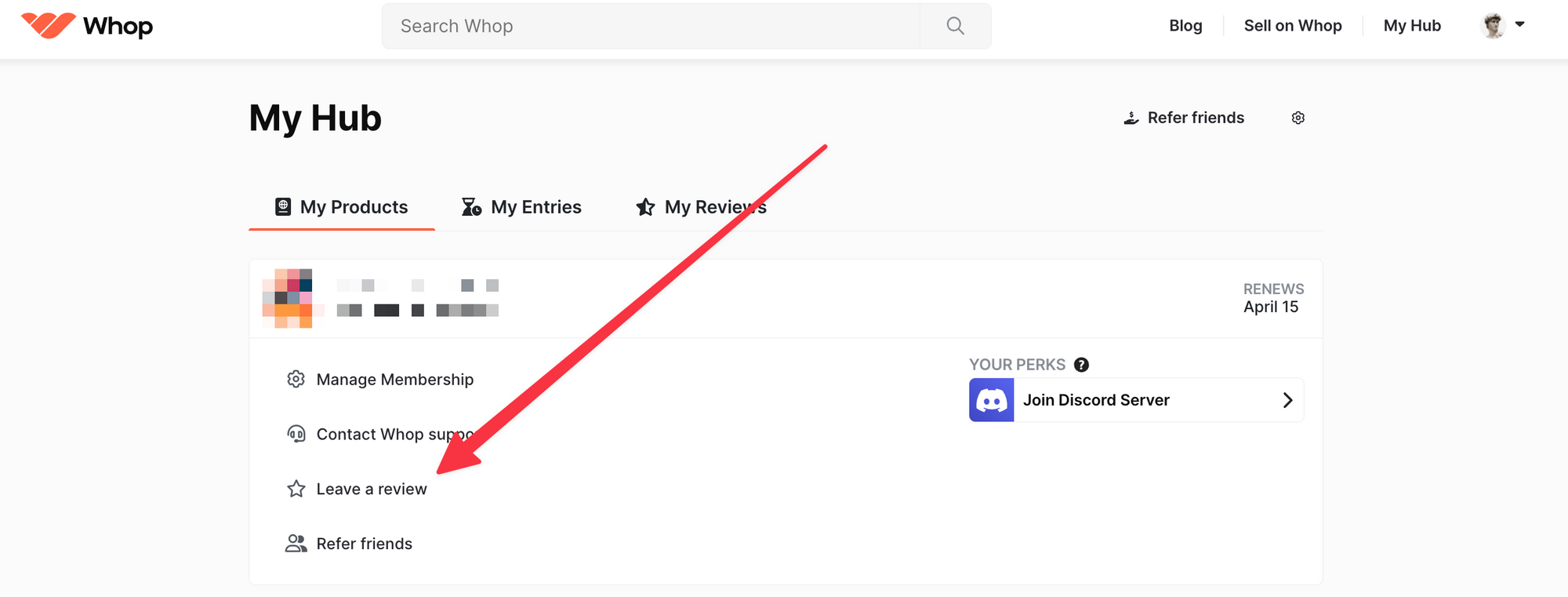
Task: Open hub settings gear icon
Action: [1298, 118]
